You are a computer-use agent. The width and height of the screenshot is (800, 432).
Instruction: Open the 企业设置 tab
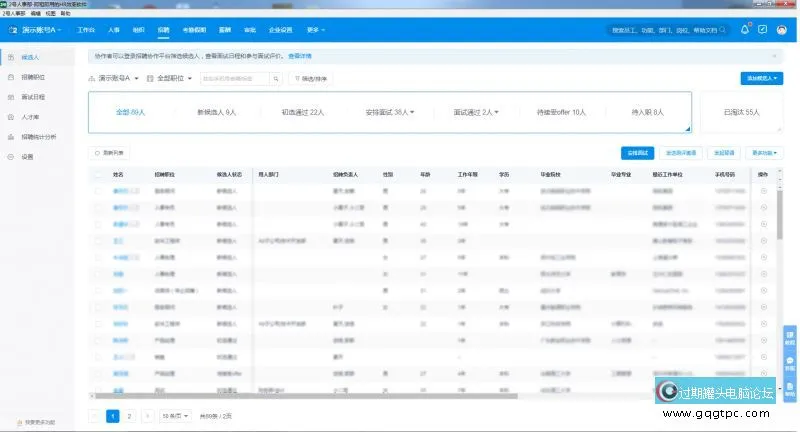(281, 30)
